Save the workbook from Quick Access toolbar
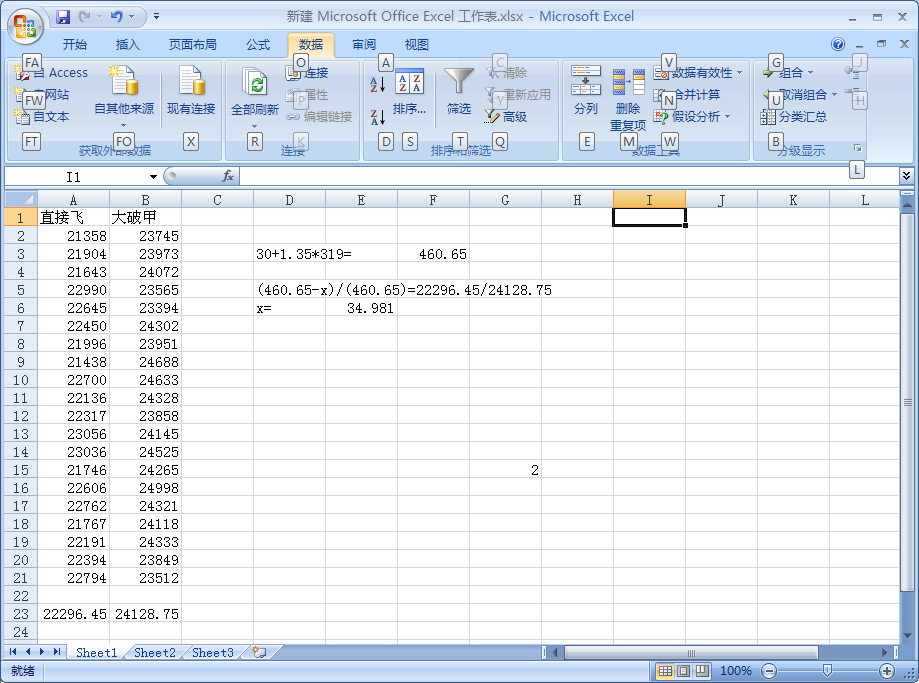Screen dimensions: 919x683 tap(63, 16)
